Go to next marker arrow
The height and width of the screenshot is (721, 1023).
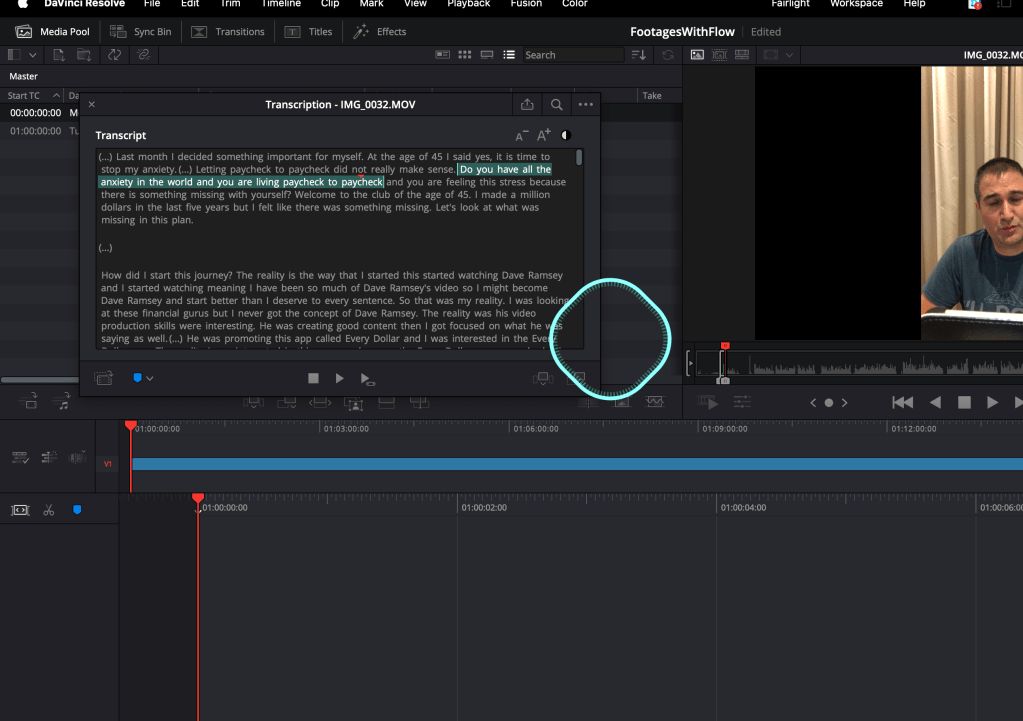[x=844, y=403]
